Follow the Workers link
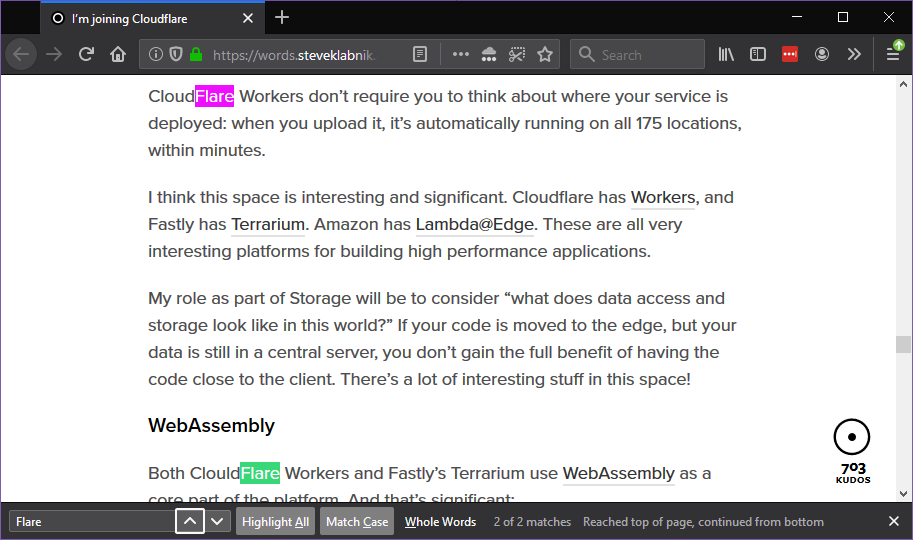 pos(663,197)
